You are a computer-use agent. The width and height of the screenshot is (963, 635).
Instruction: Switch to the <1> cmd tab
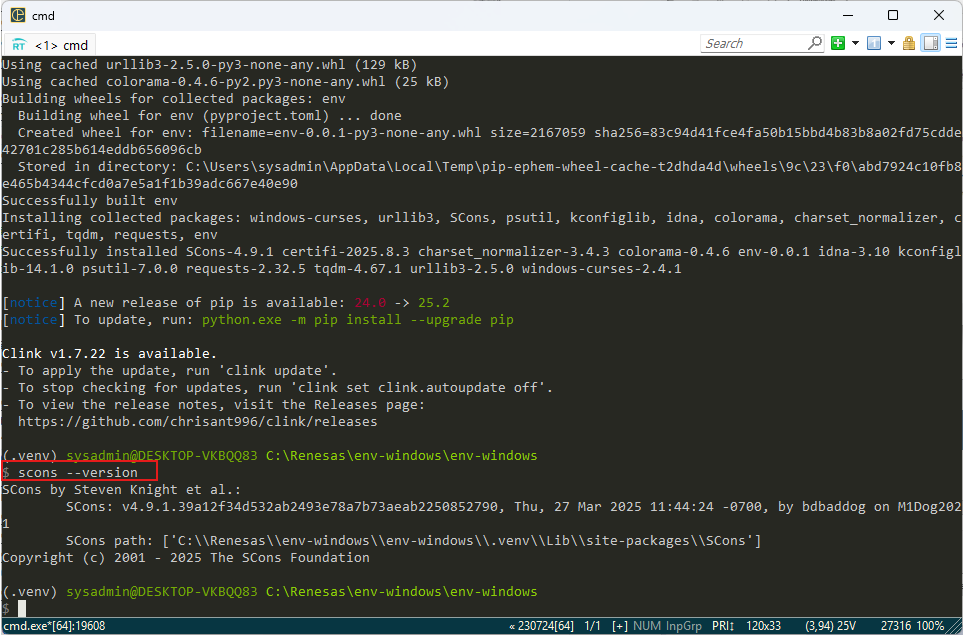coord(61,45)
